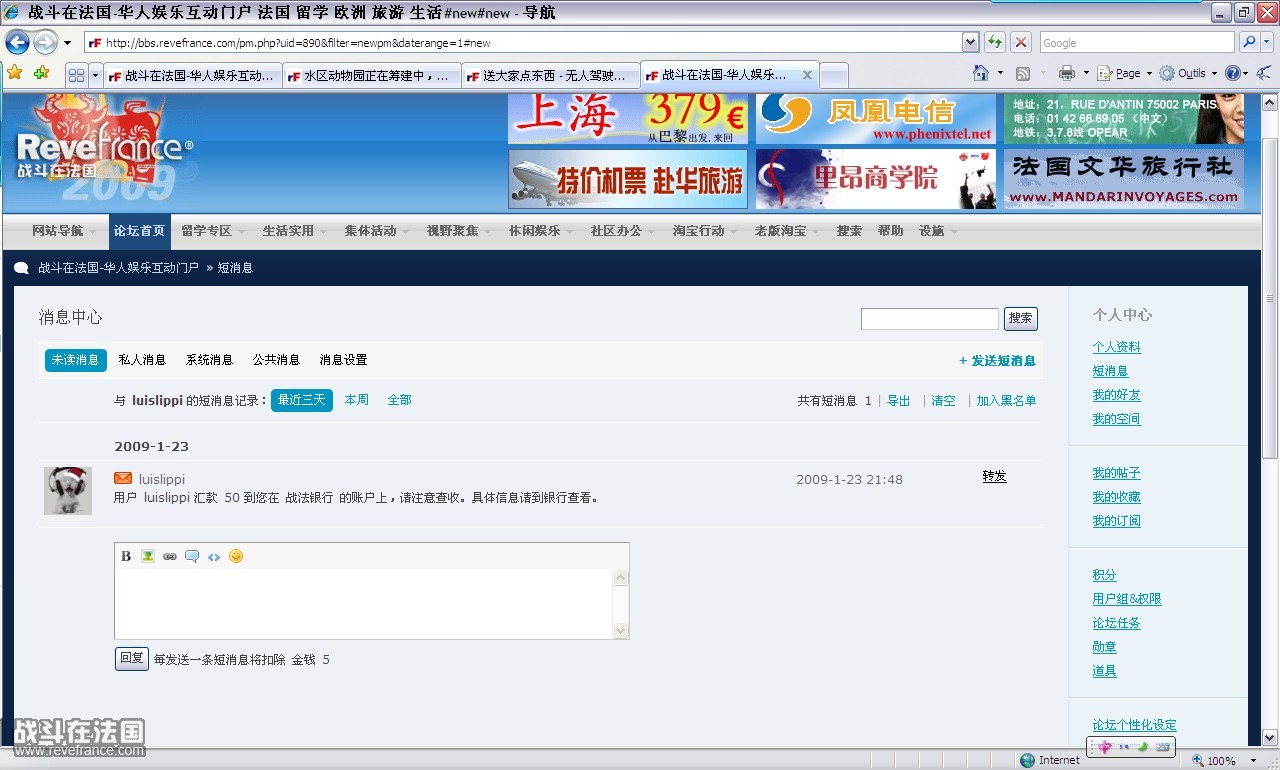Open the tab list dropdown next to Quick Tabs

point(96,75)
